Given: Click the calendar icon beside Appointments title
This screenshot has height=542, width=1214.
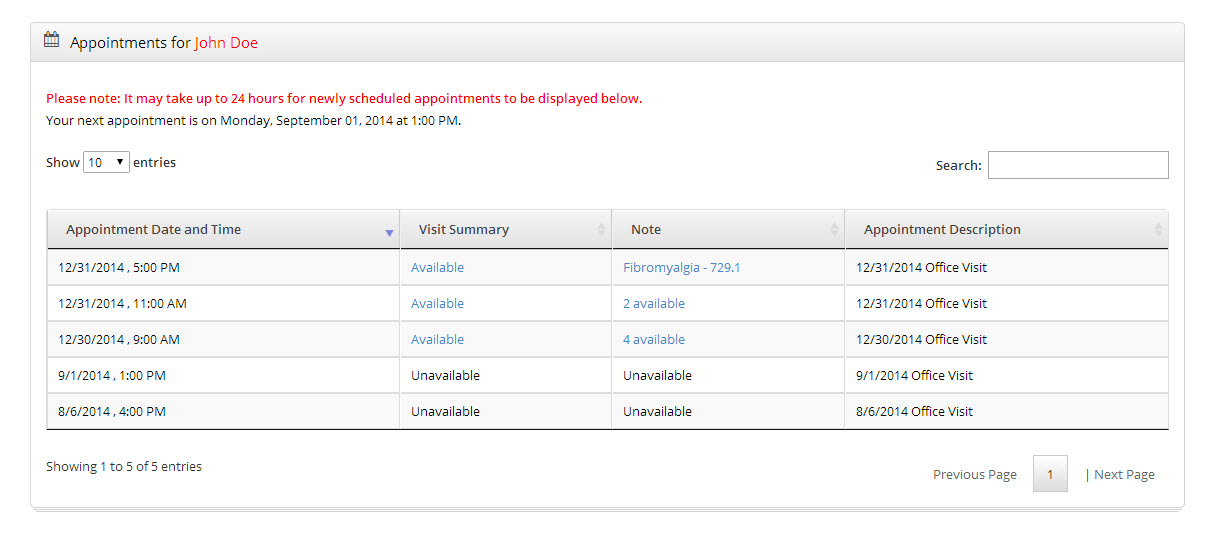Looking at the screenshot, I should click(x=52, y=41).
